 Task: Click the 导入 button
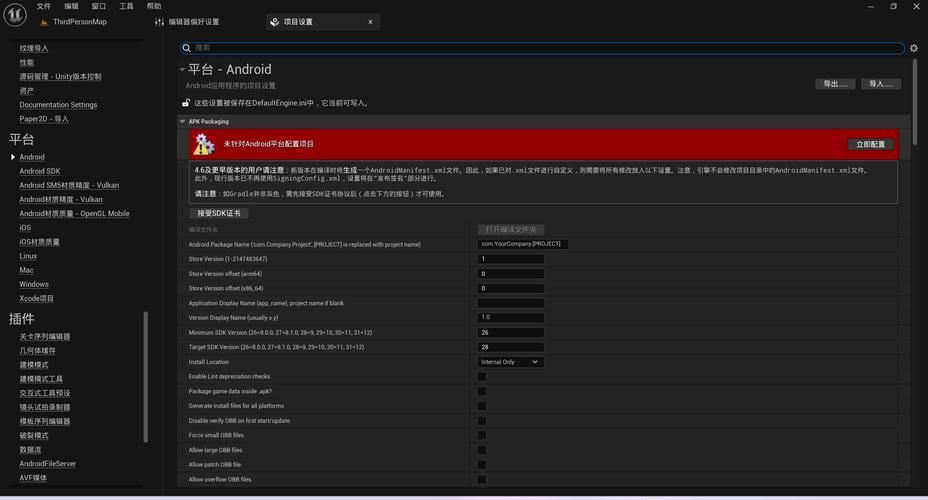point(881,84)
